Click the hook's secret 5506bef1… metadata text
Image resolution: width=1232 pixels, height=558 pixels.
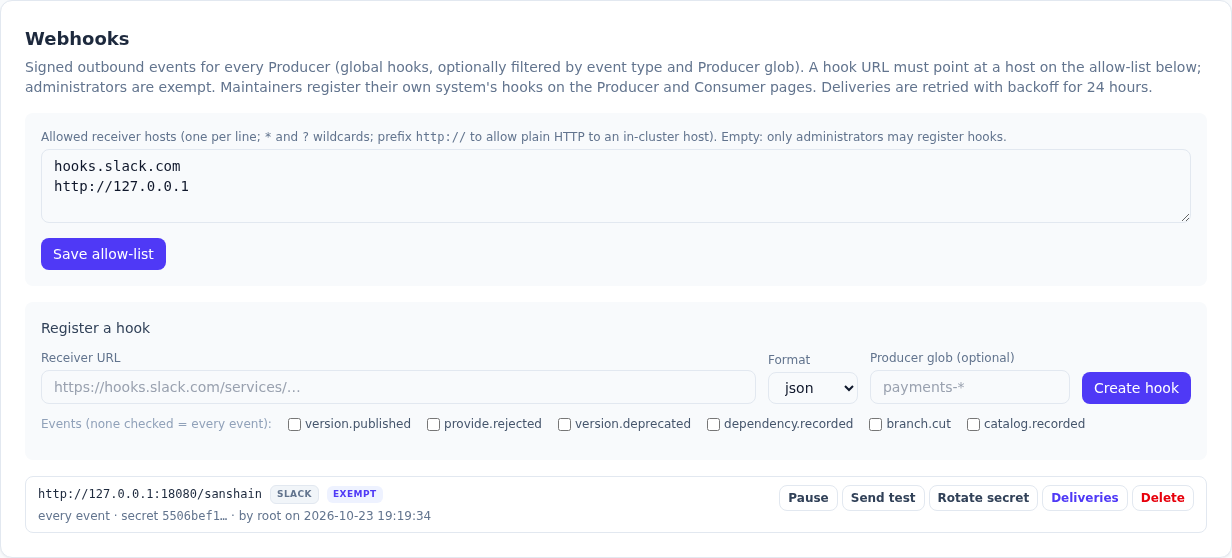(174, 516)
